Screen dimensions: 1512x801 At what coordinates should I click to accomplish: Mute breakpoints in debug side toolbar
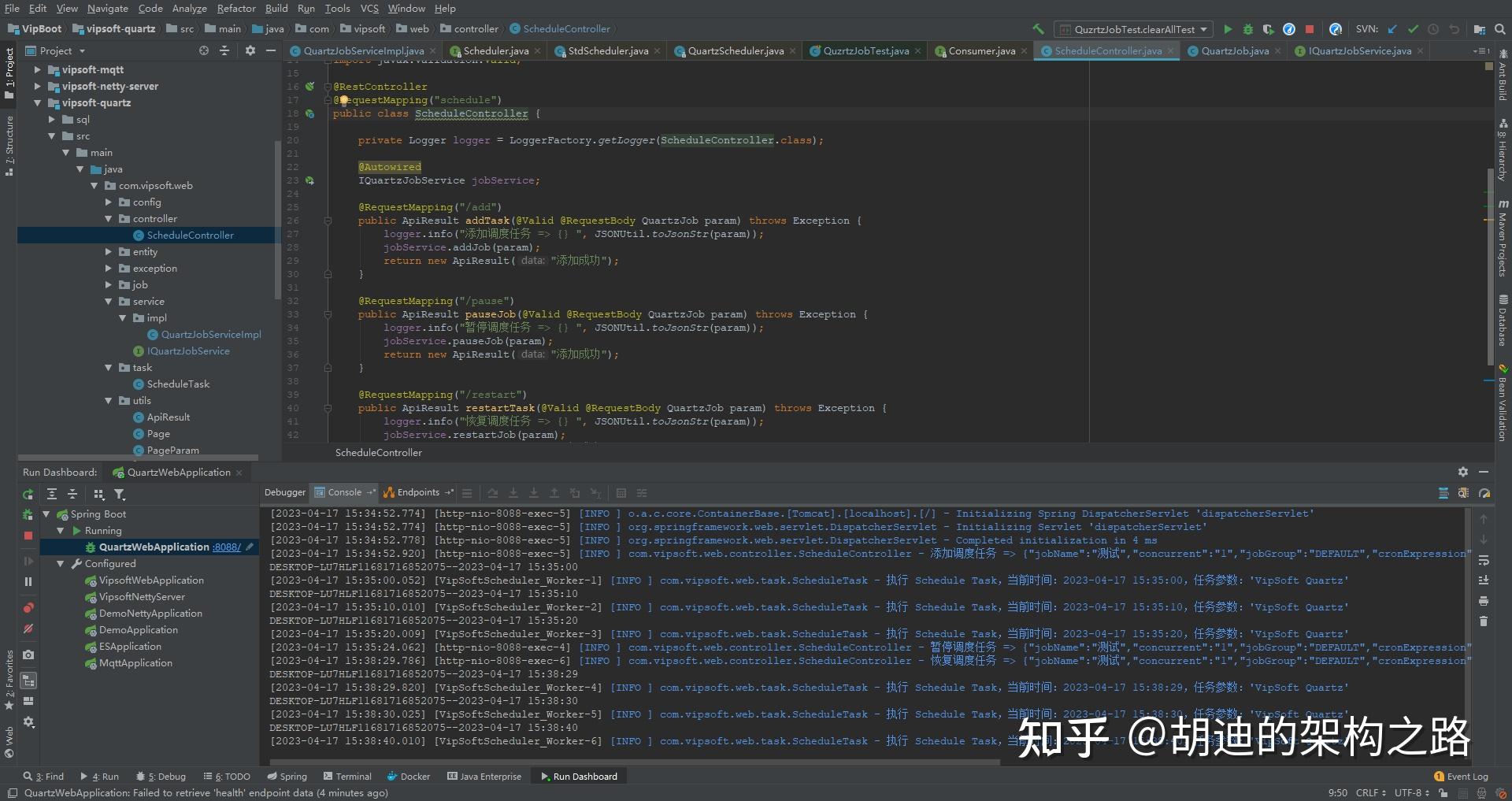28,629
